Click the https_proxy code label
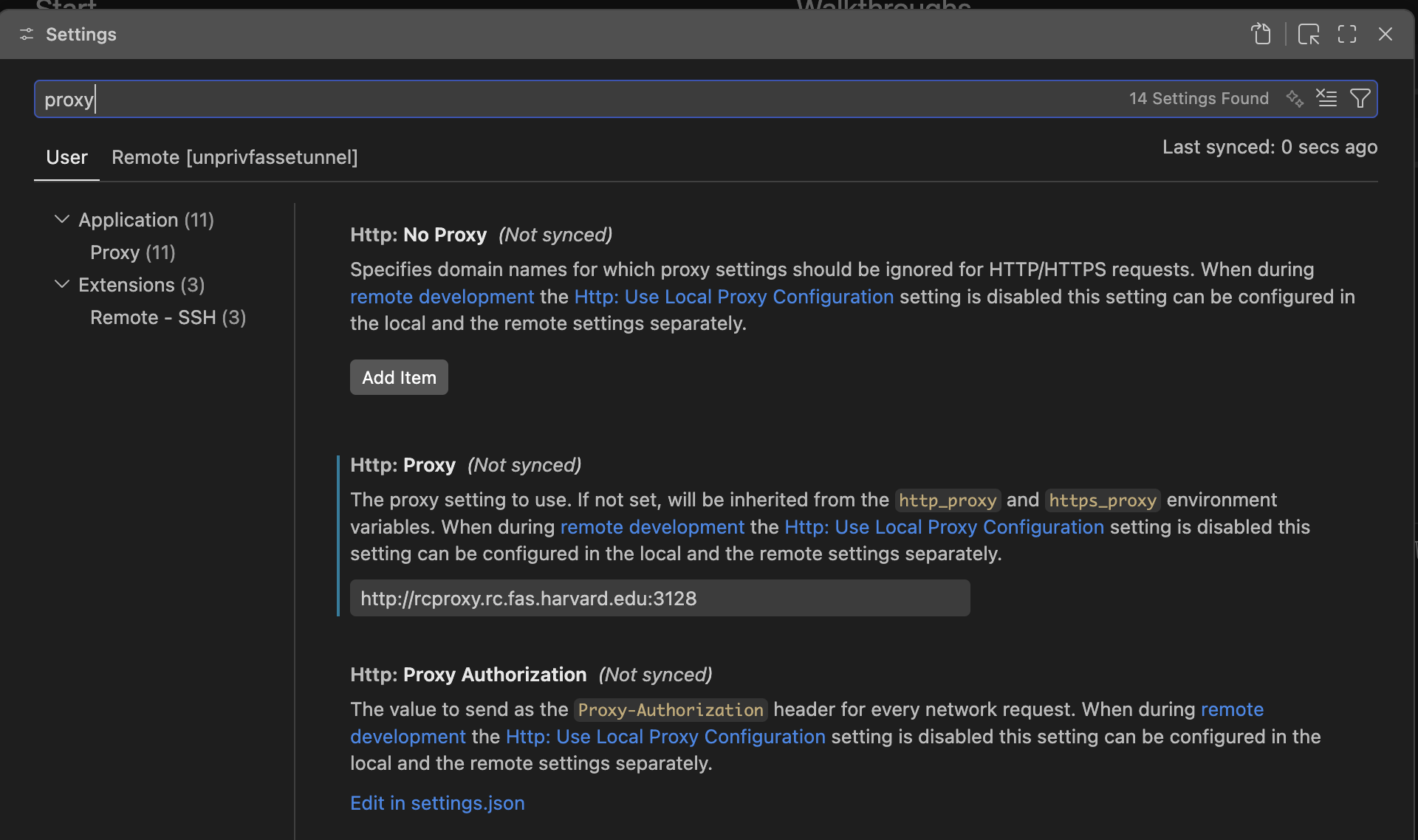Image resolution: width=1418 pixels, height=840 pixels. pyautogui.click(x=1103, y=500)
